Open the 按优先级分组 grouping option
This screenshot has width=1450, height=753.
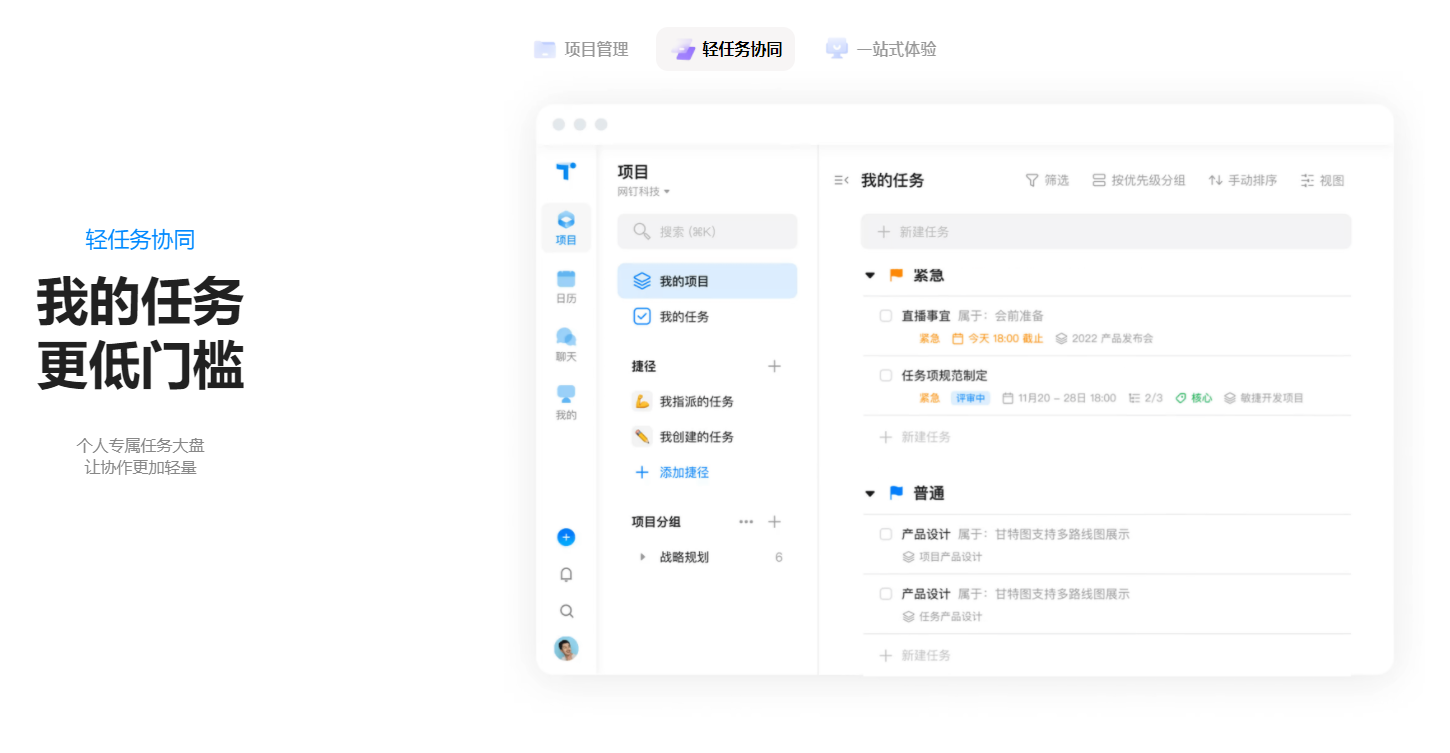pyautogui.click(x=1138, y=180)
